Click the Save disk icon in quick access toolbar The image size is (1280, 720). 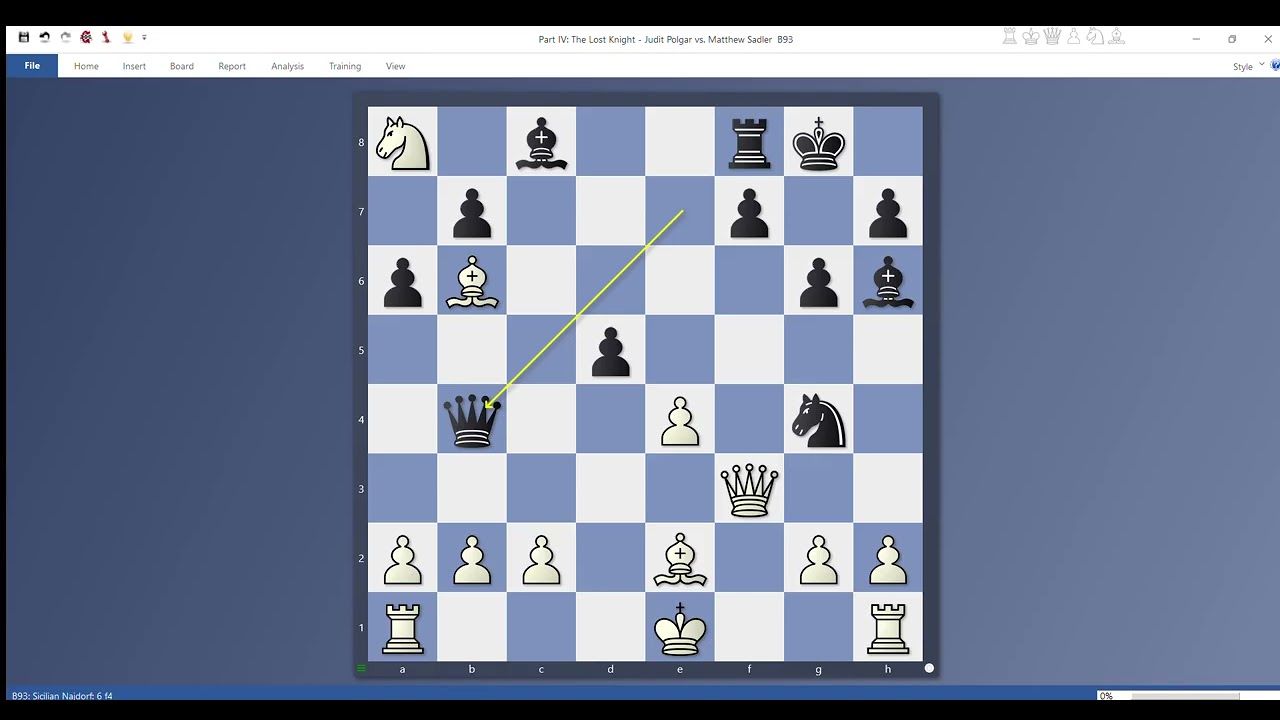click(x=24, y=37)
